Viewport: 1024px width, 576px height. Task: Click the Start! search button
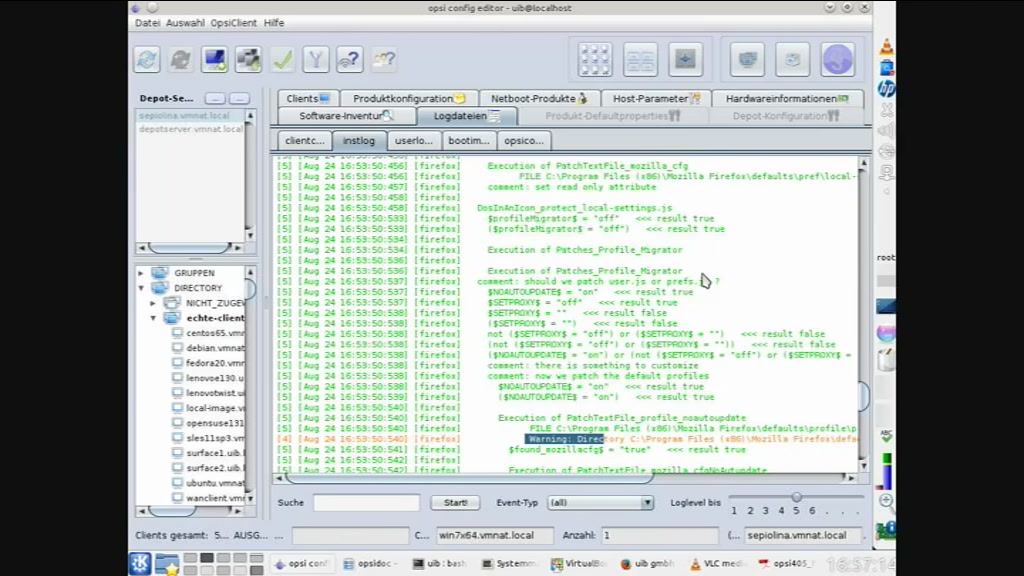pyautogui.click(x=455, y=503)
